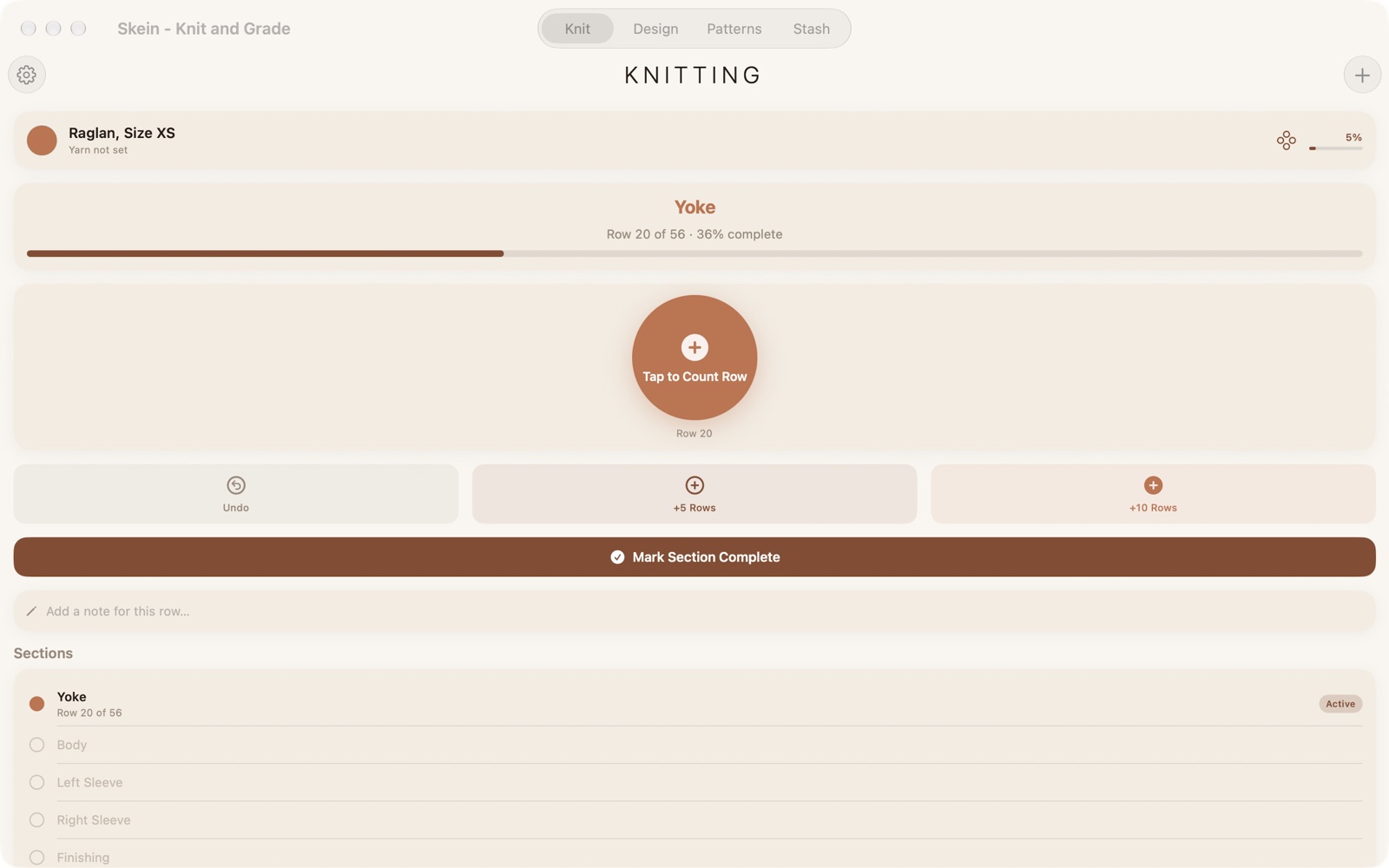Open the Raglan, Size XS project title

coord(122,133)
